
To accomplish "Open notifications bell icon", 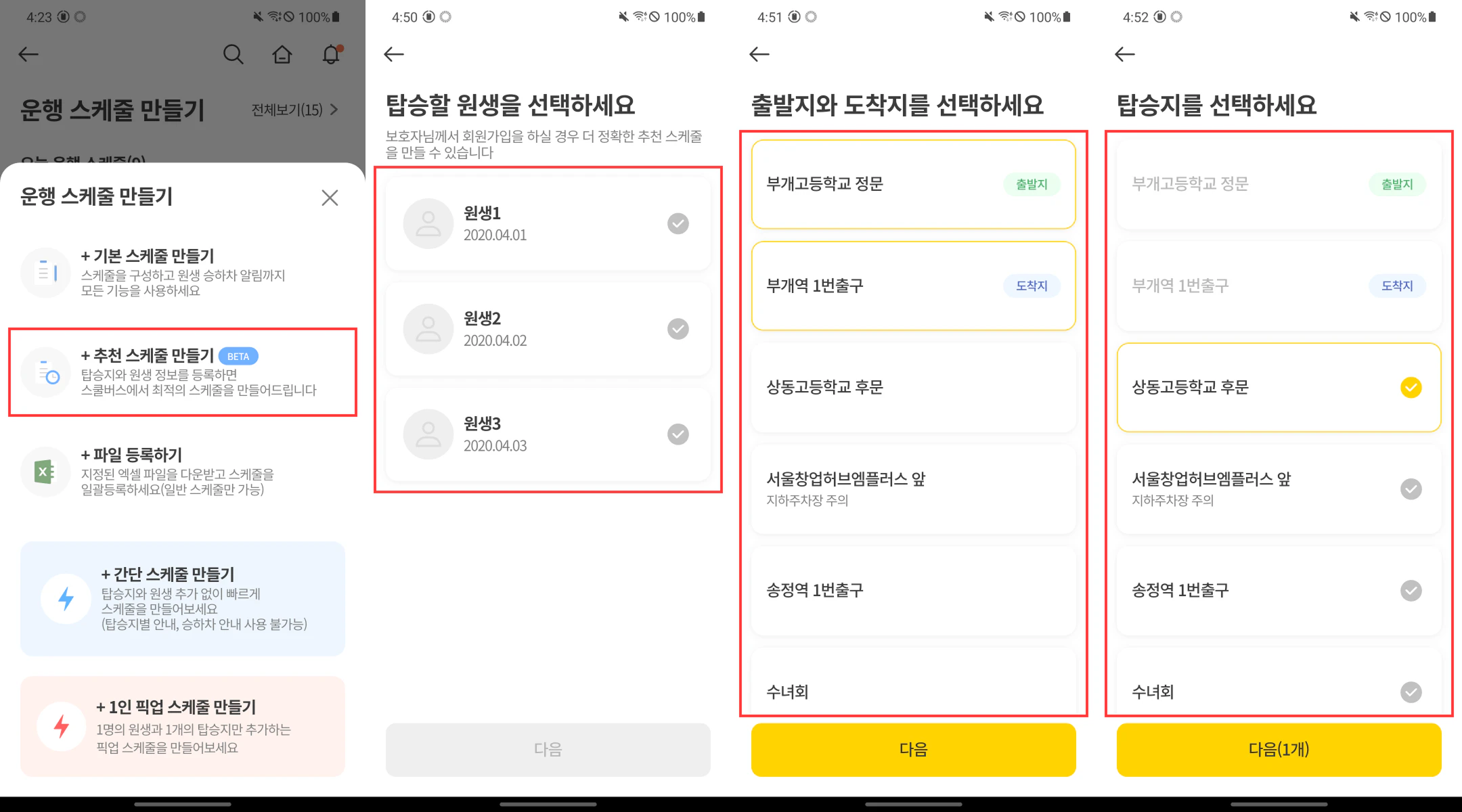I will coord(331,54).
